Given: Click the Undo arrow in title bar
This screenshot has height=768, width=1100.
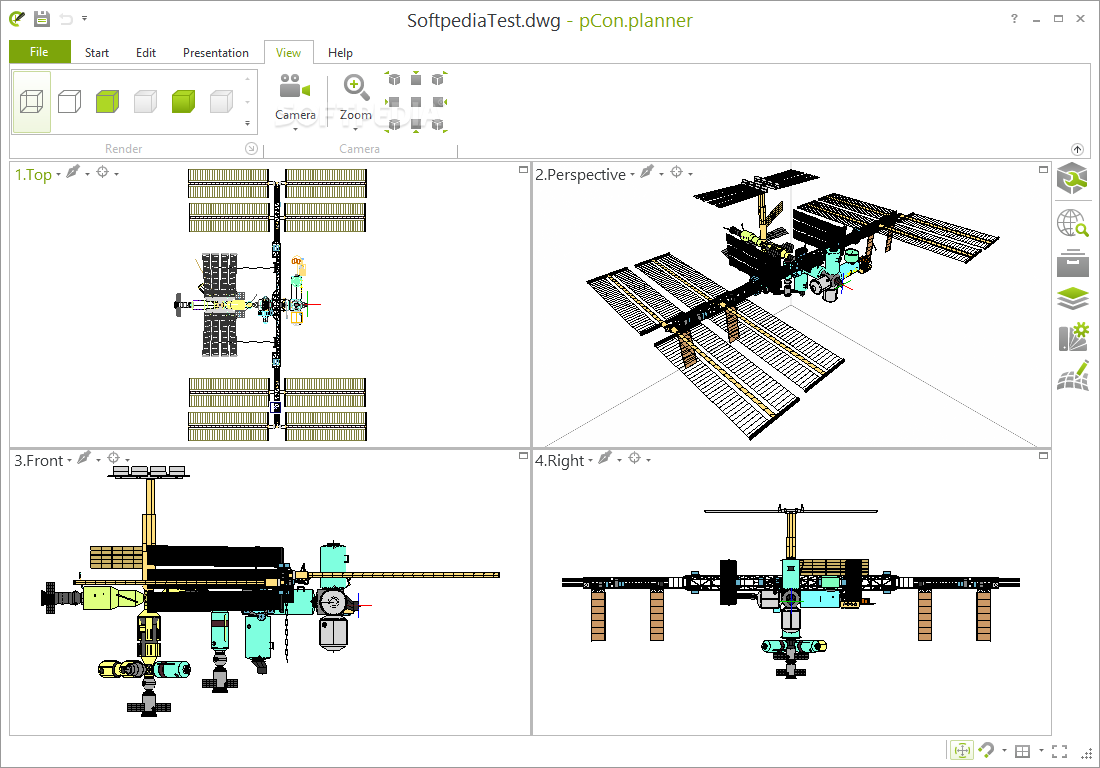Looking at the screenshot, I should [66, 19].
